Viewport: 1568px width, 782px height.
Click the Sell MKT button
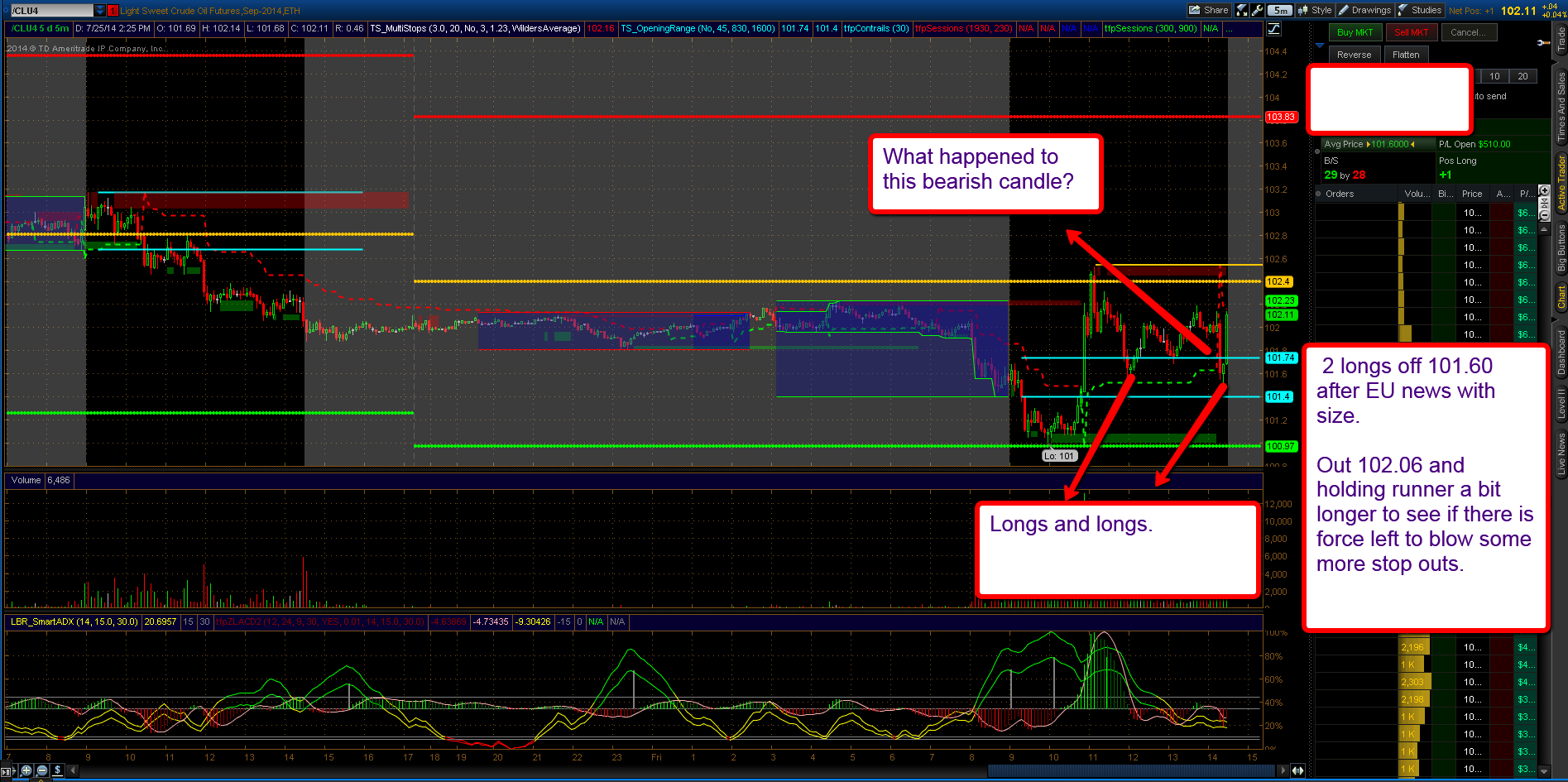coord(1411,32)
